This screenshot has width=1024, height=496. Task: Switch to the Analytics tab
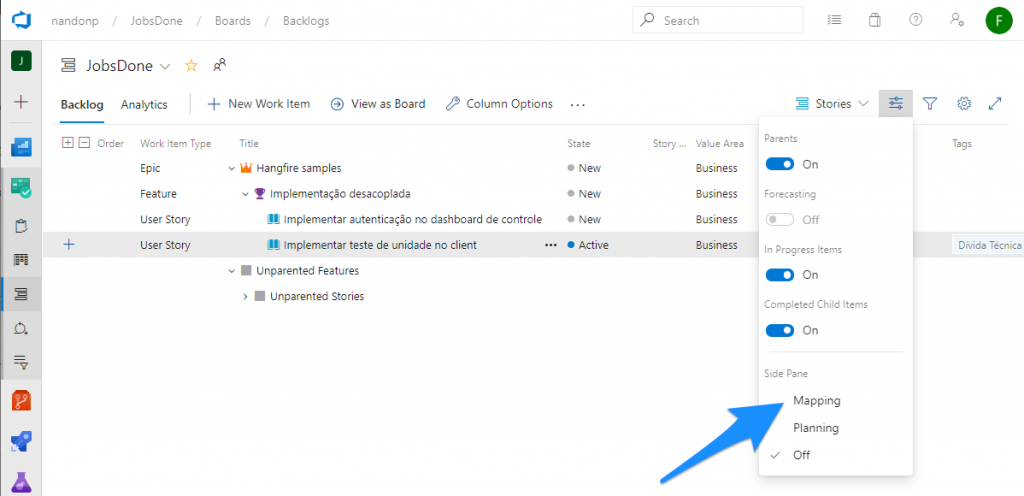pos(144,104)
